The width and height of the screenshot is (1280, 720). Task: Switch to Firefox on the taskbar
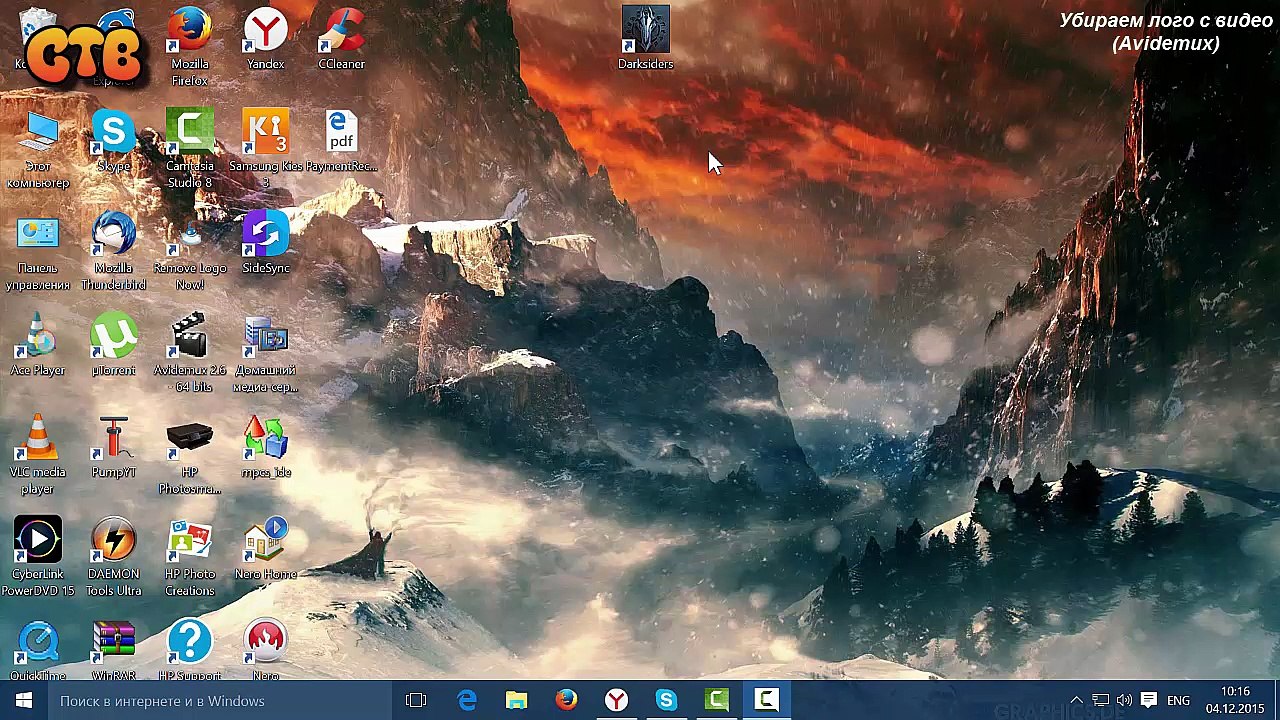[x=567, y=700]
